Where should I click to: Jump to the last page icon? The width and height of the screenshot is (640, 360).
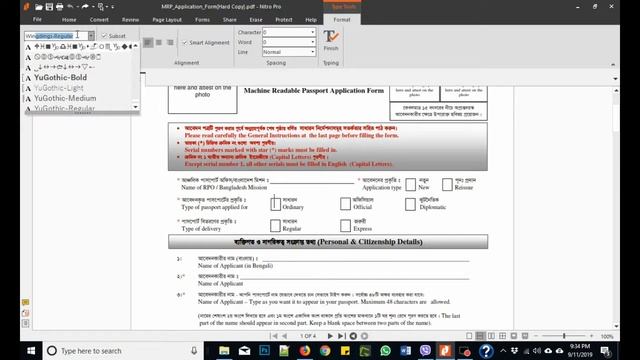[x=341, y=336]
